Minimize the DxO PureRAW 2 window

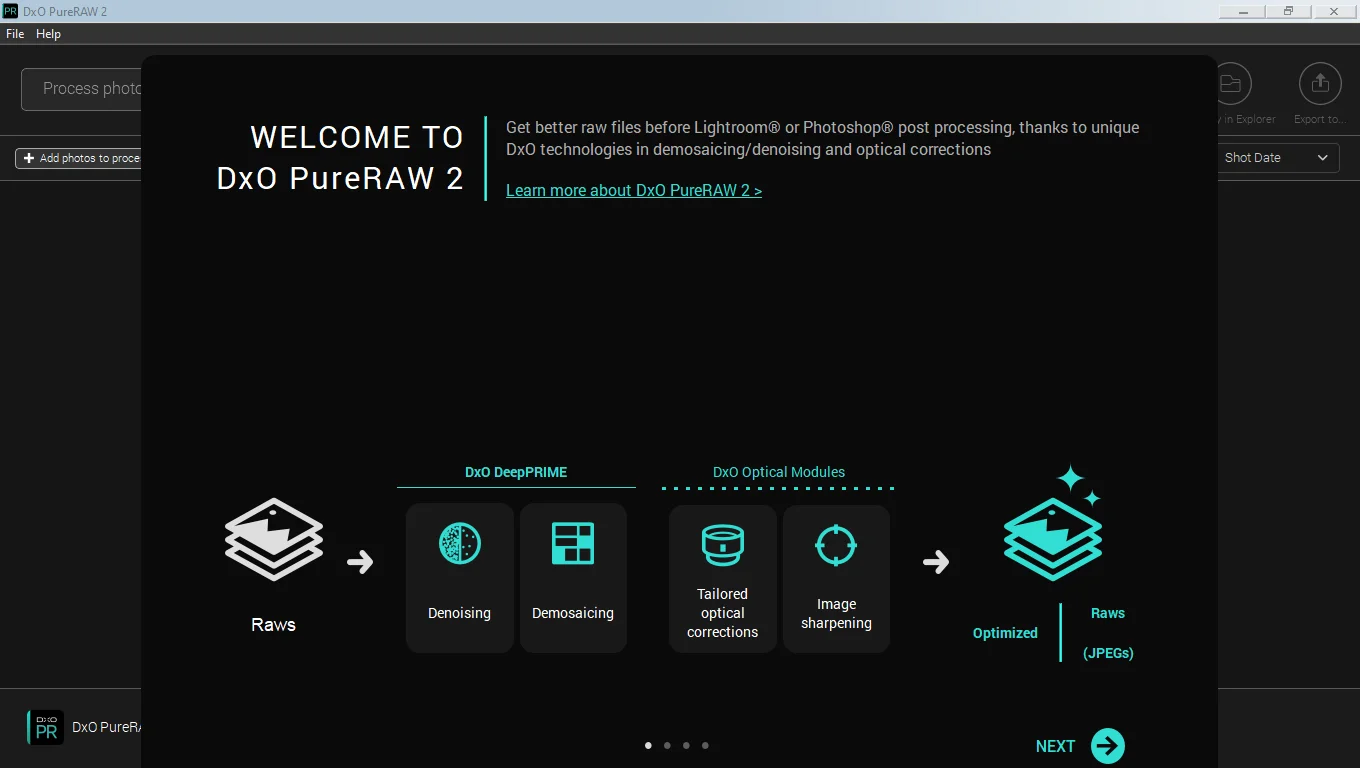click(x=1242, y=11)
